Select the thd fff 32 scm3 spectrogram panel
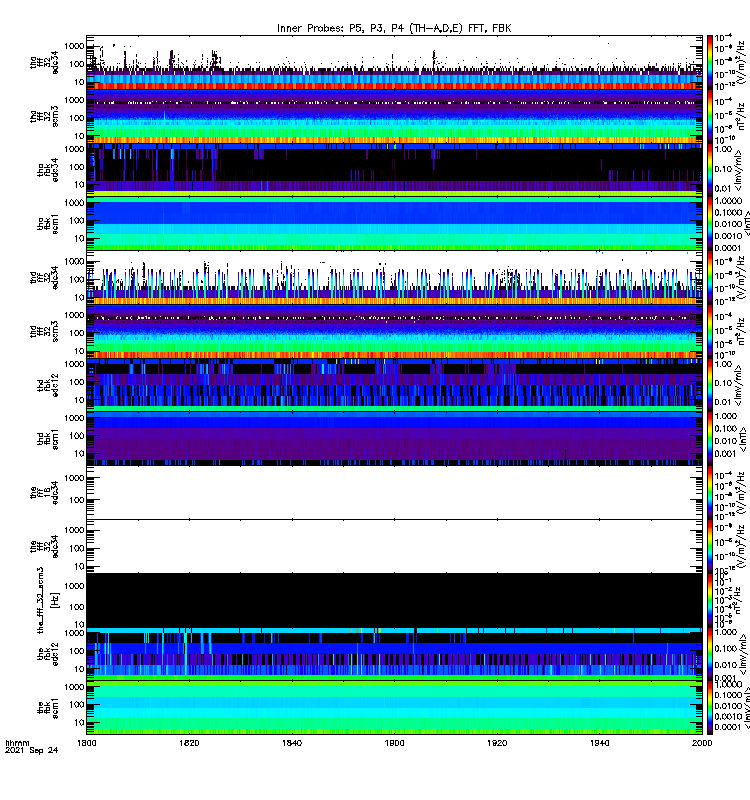The width and height of the screenshot is (750, 800). pos(394,332)
